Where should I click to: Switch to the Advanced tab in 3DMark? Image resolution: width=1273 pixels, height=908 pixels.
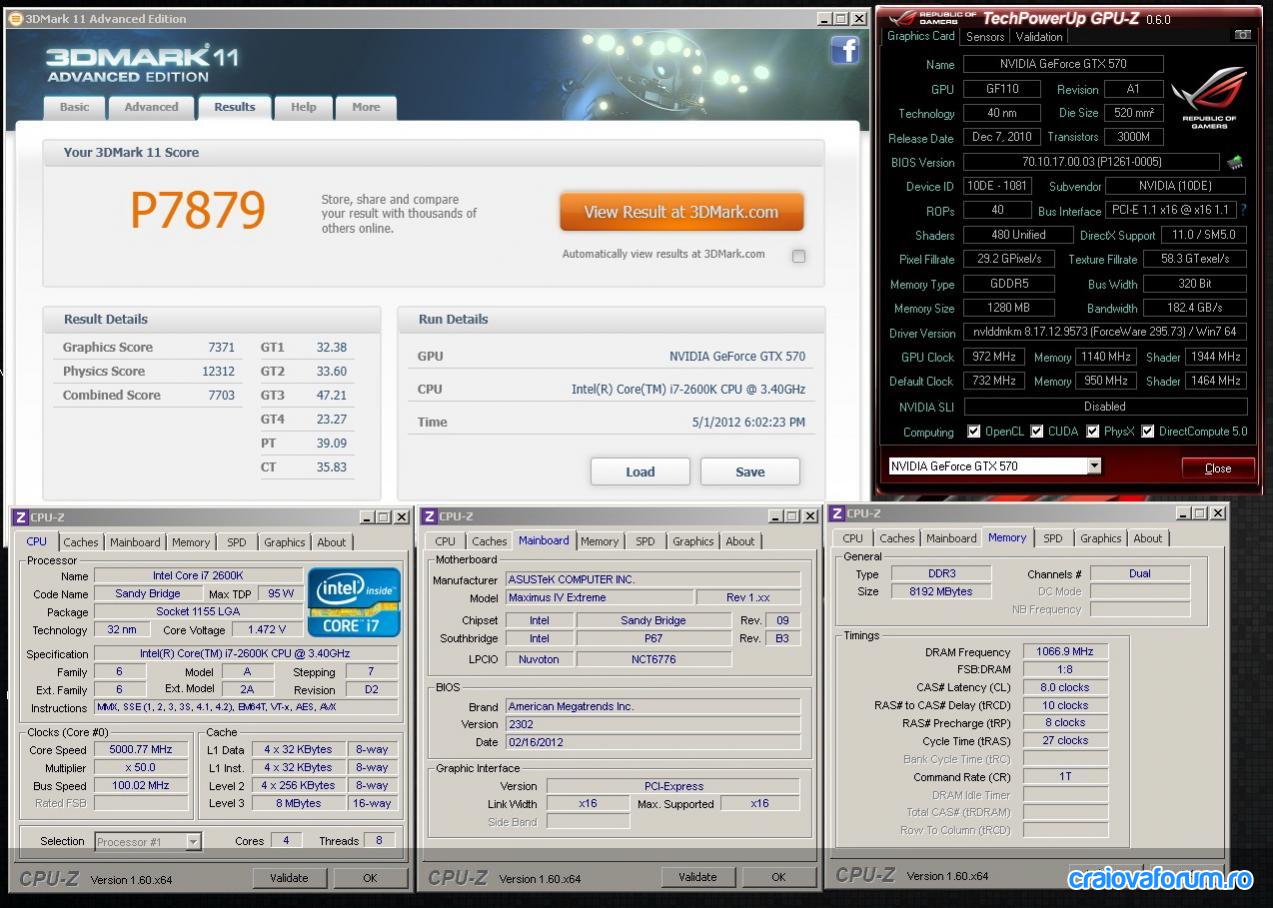click(x=151, y=107)
